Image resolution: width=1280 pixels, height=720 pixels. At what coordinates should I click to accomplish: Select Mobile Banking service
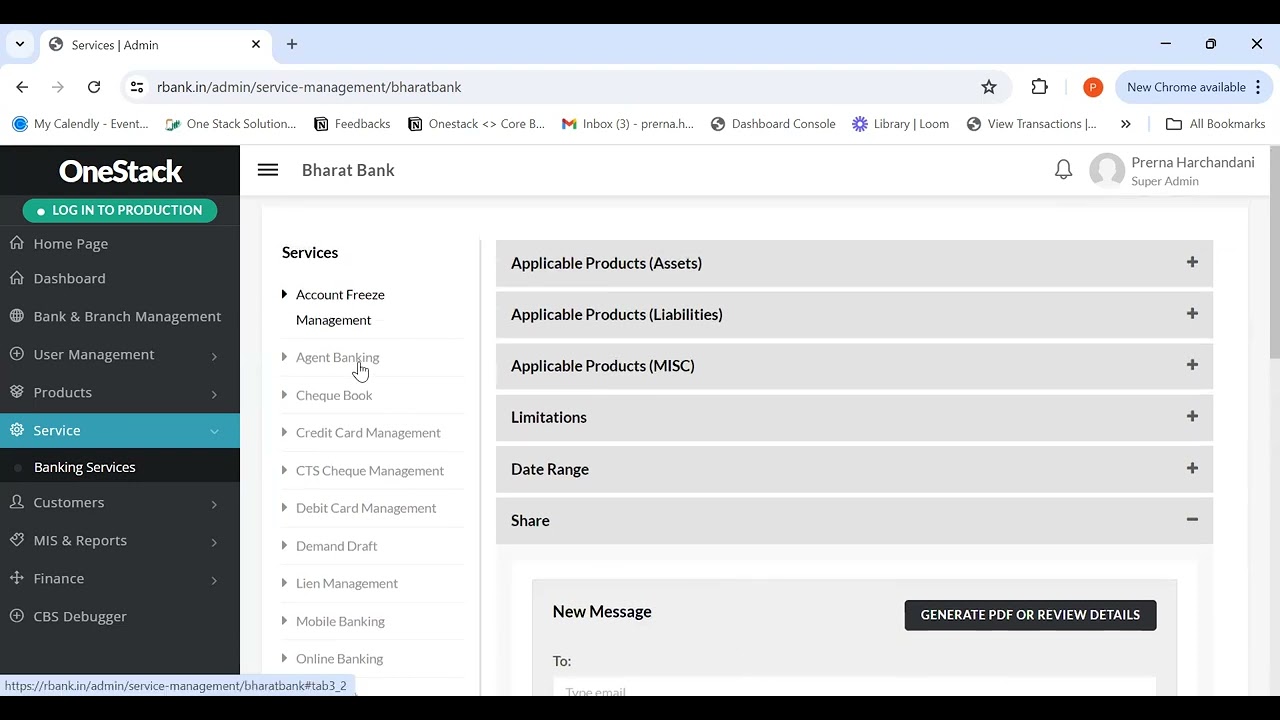(x=340, y=621)
